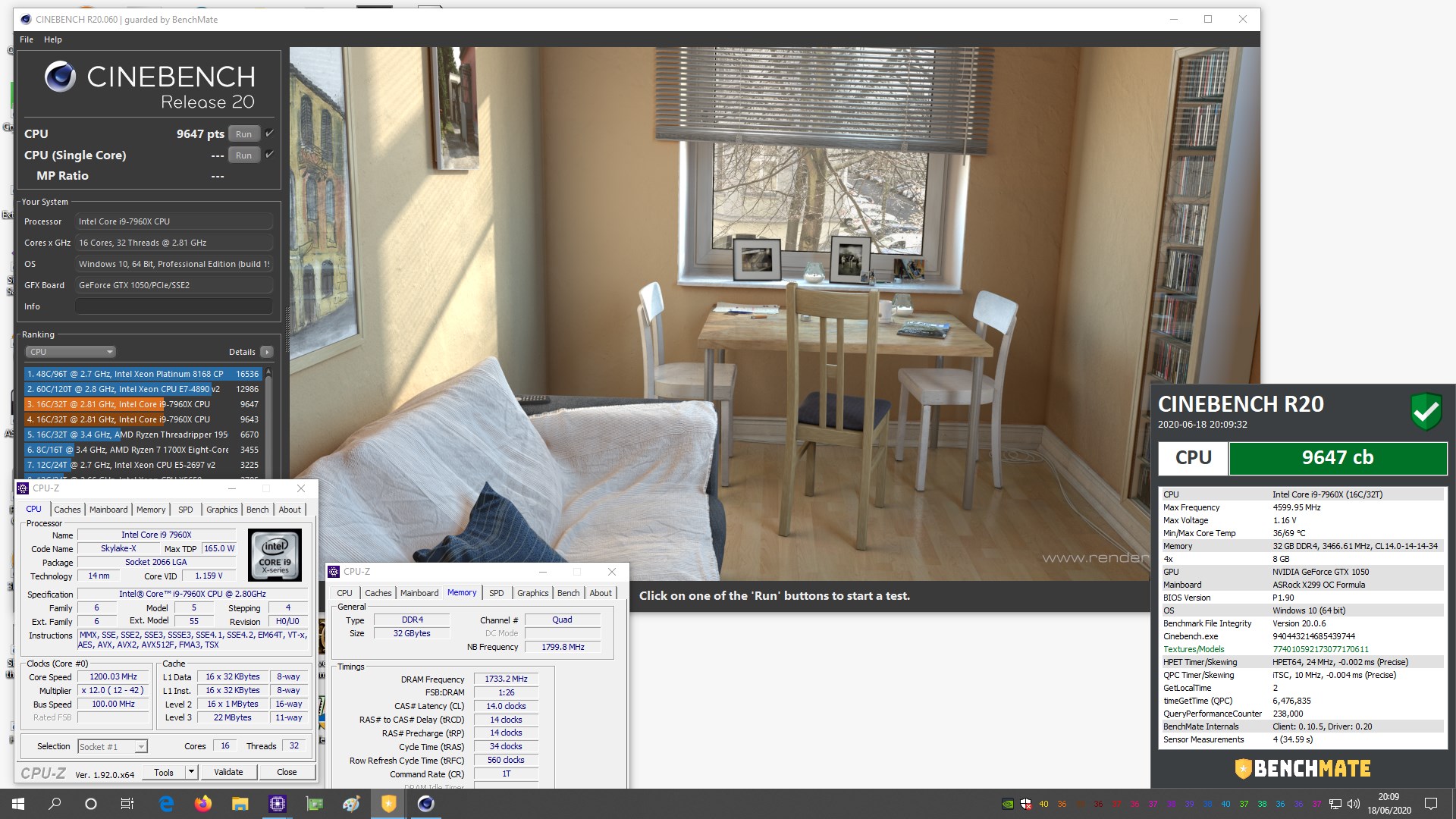The width and height of the screenshot is (1456, 819).
Task: Open Cortana from the taskbar
Action: [x=91, y=804]
